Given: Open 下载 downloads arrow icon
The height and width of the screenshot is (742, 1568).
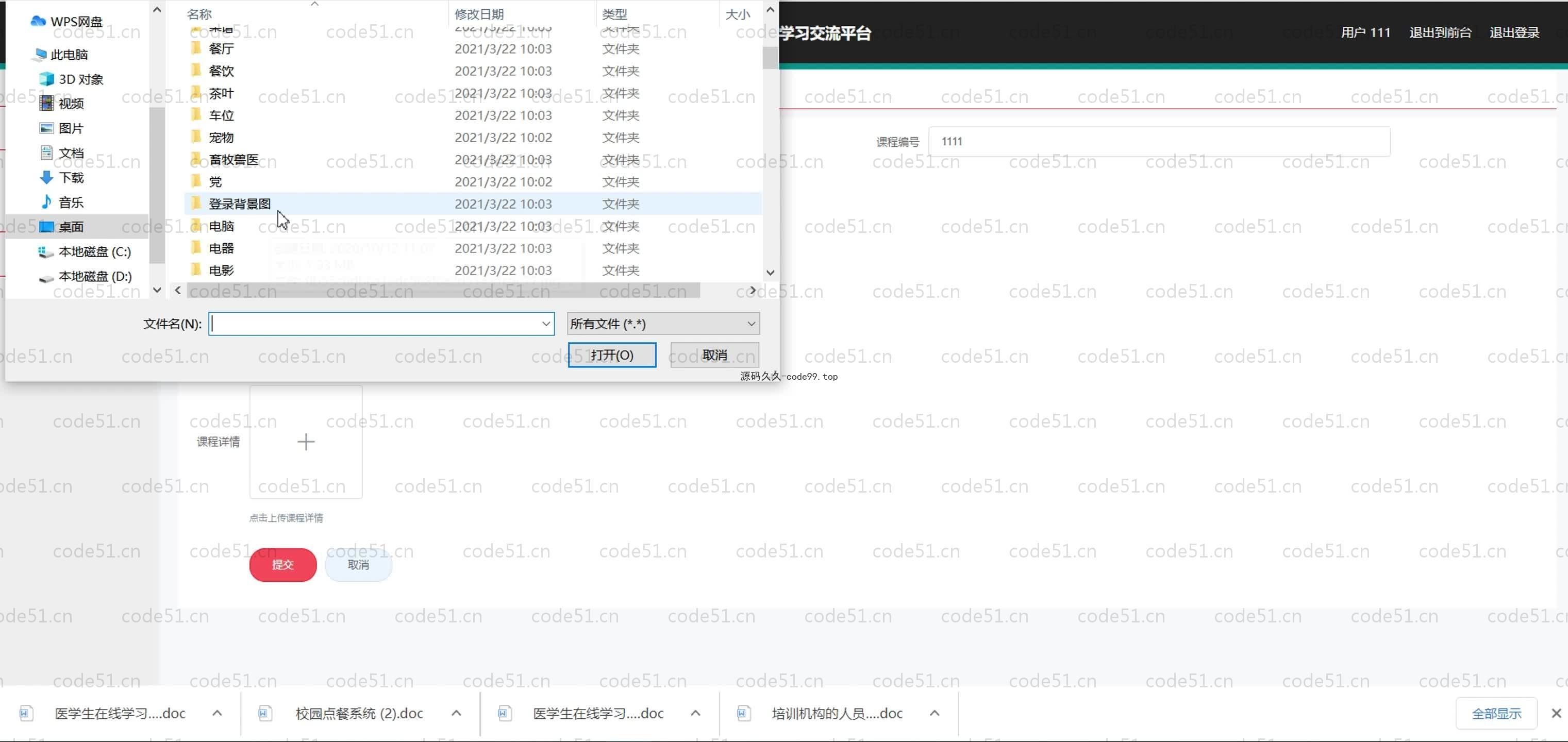Looking at the screenshot, I should (46, 177).
